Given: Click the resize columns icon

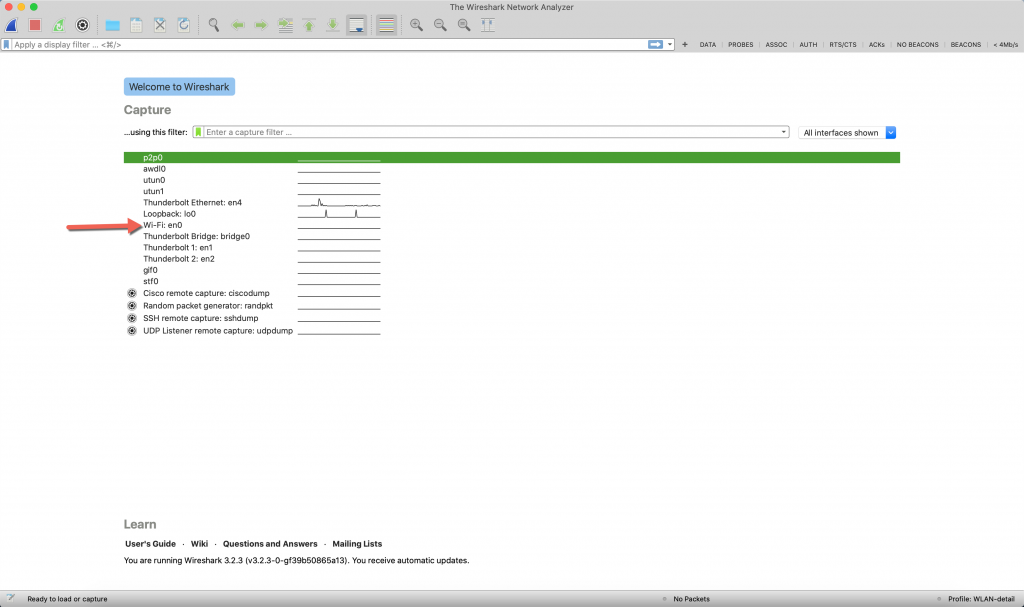Looking at the screenshot, I should 488,25.
